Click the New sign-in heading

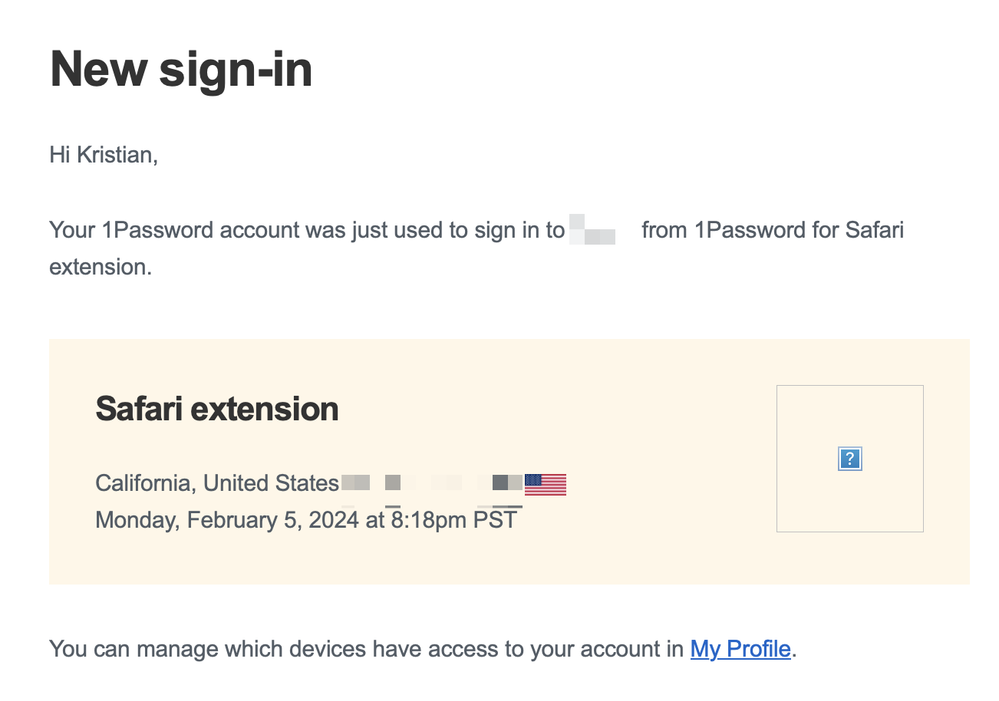pyautogui.click(x=181, y=71)
